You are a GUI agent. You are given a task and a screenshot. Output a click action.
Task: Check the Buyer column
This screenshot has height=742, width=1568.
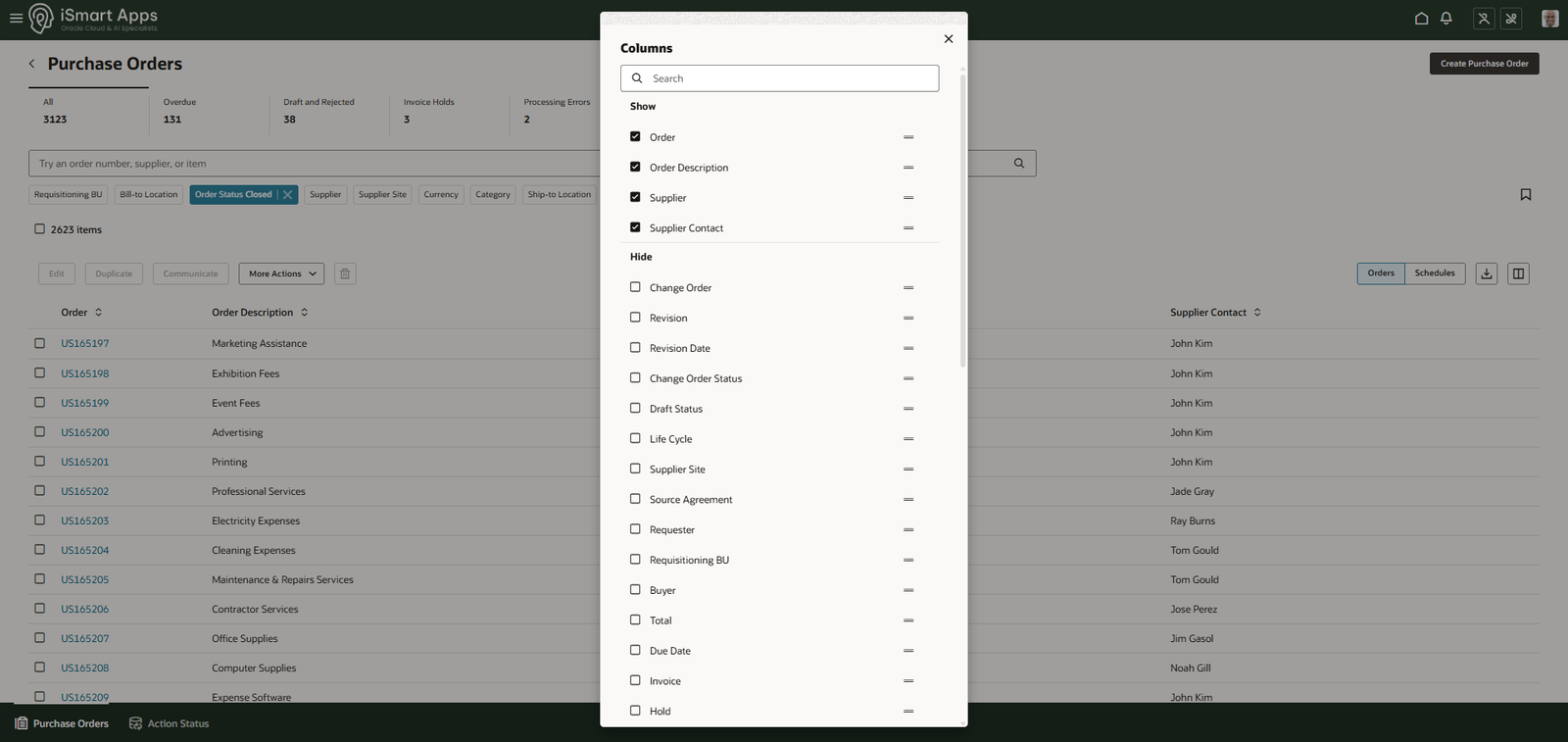click(x=635, y=590)
